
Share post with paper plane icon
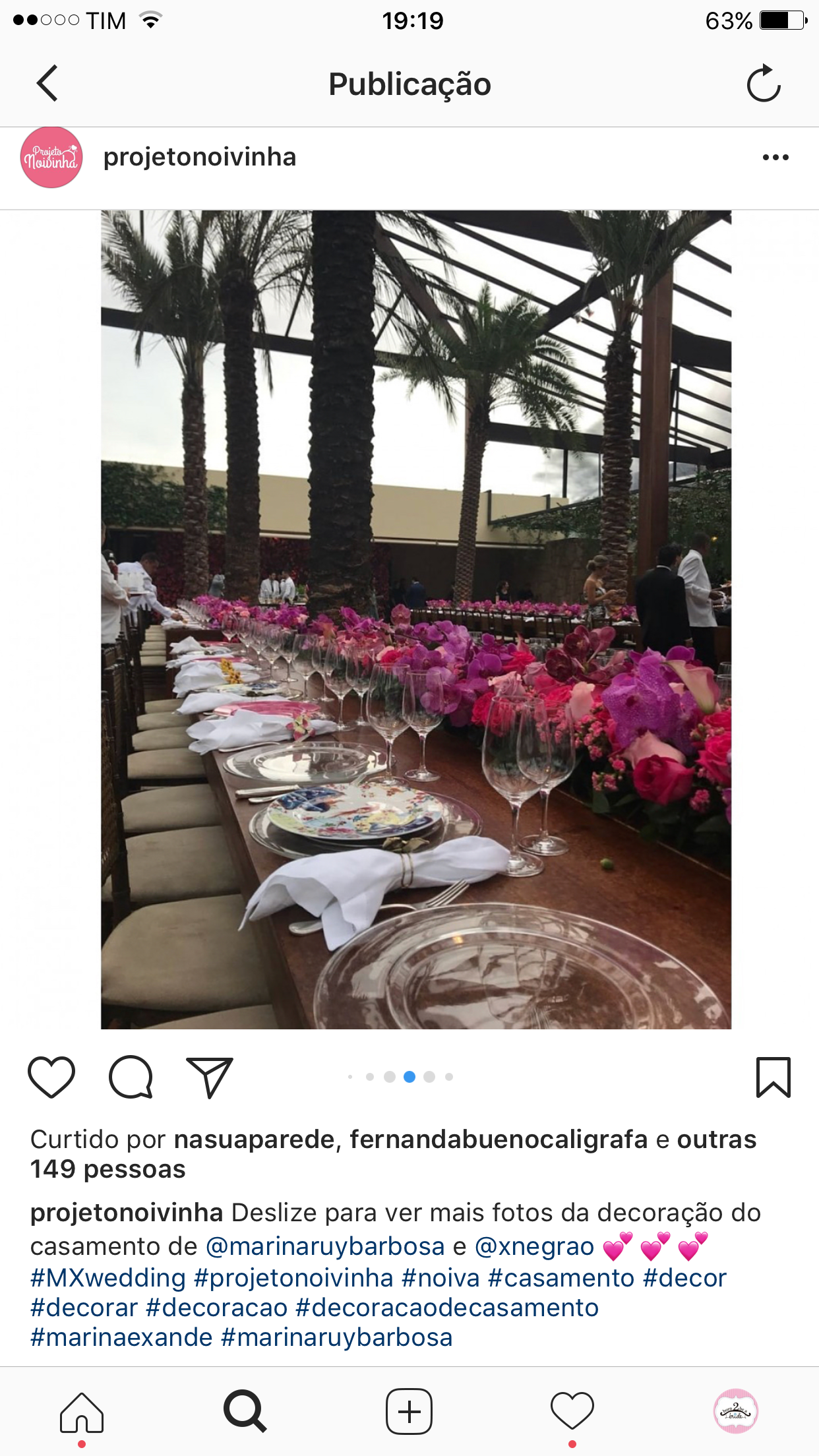click(x=210, y=1077)
